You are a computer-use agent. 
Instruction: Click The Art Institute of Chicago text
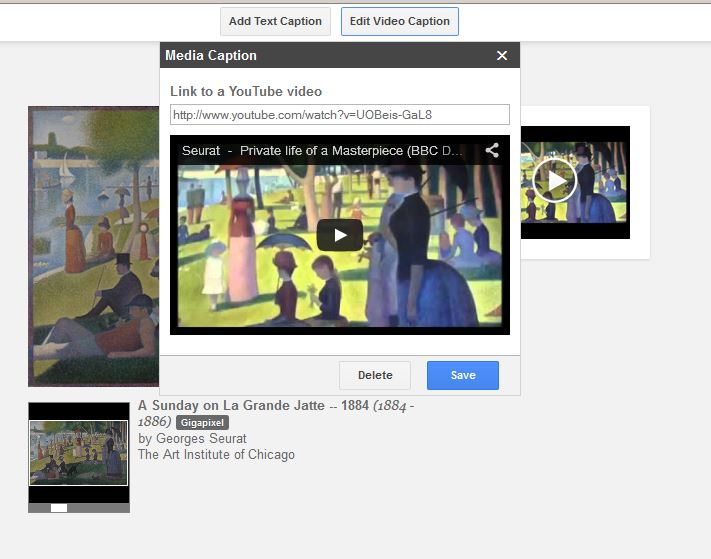coord(216,454)
